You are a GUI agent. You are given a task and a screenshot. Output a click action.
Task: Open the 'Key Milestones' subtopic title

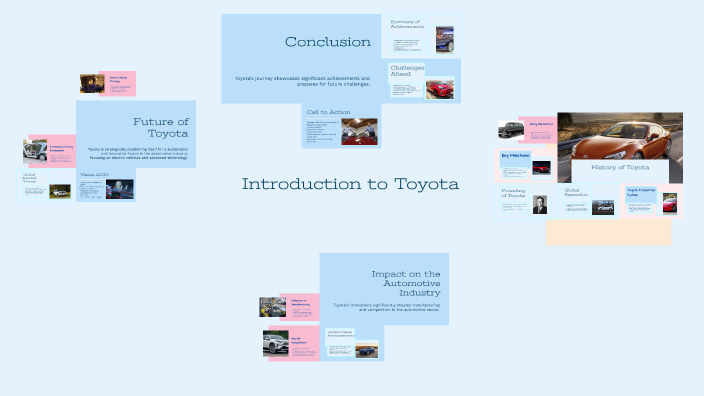click(515, 156)
